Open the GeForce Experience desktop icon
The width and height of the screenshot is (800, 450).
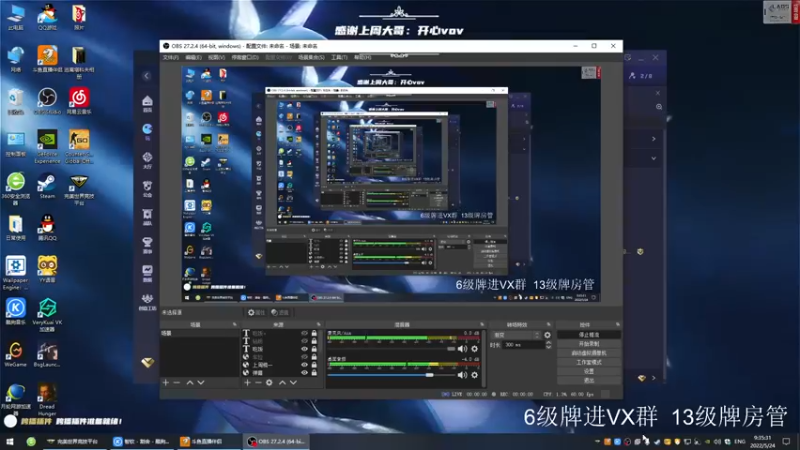coord(47,146)
